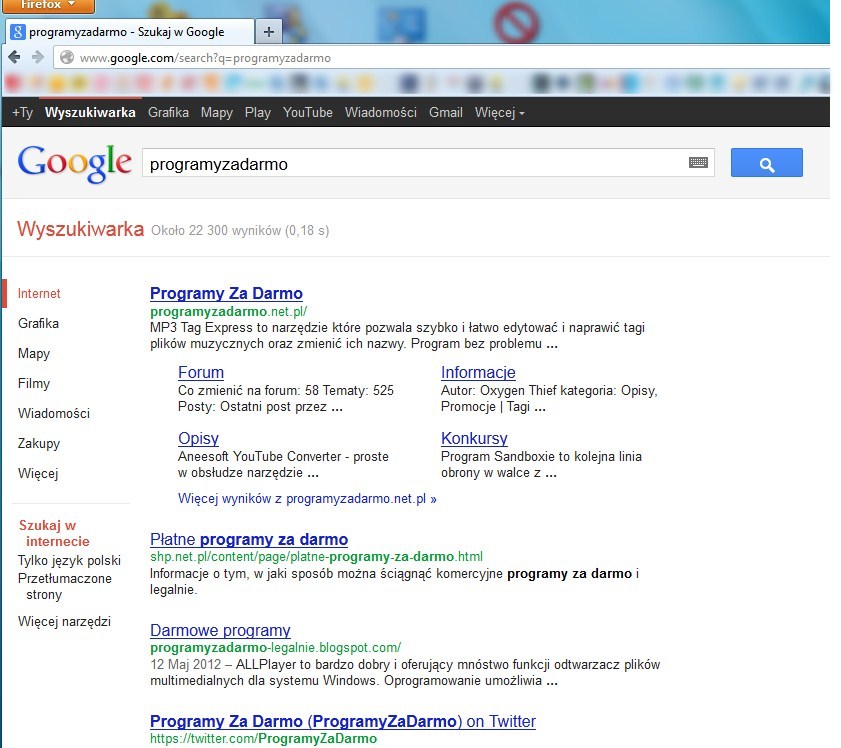Image resolution: width=841 pixels, height=748 pixels.
Task: Open Wiadomości in the top black bar
Action: tap(381, 113)
